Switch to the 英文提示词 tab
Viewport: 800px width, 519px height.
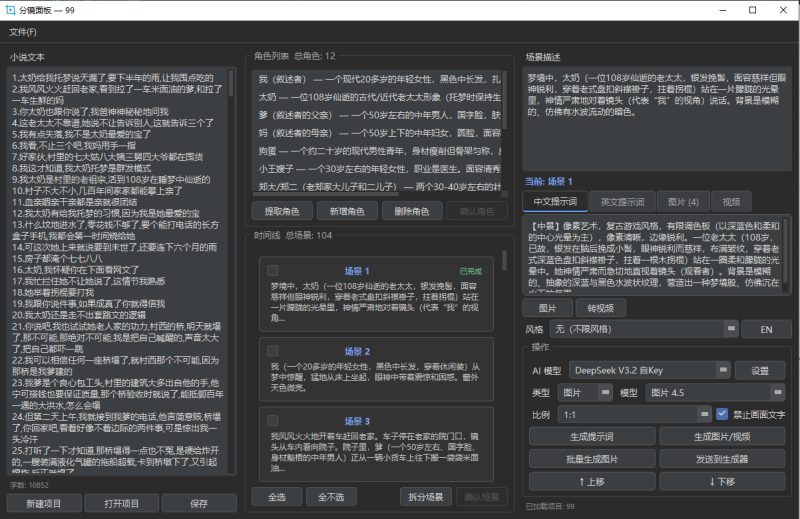pyautogui.click(x=622, y=201)
